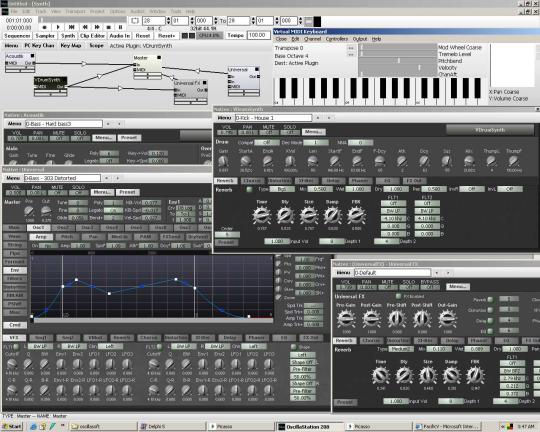The image size is (540, 432).
Task: Toggle SOLO on the D-Bass 303 Distorted panel
Action: (x=78, y=193)
